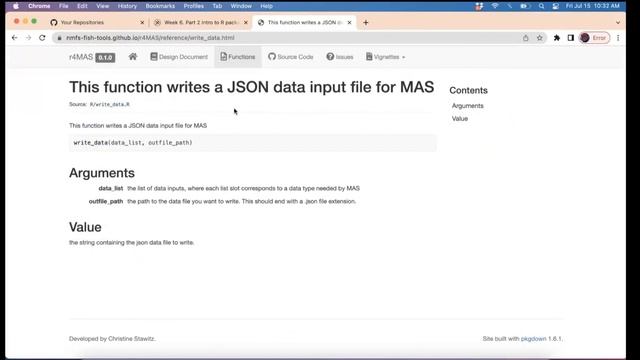The width and height of the screenshot is (640, 360).
Task: Open Spotlight search icon
Action: click(x=541, y=6)
